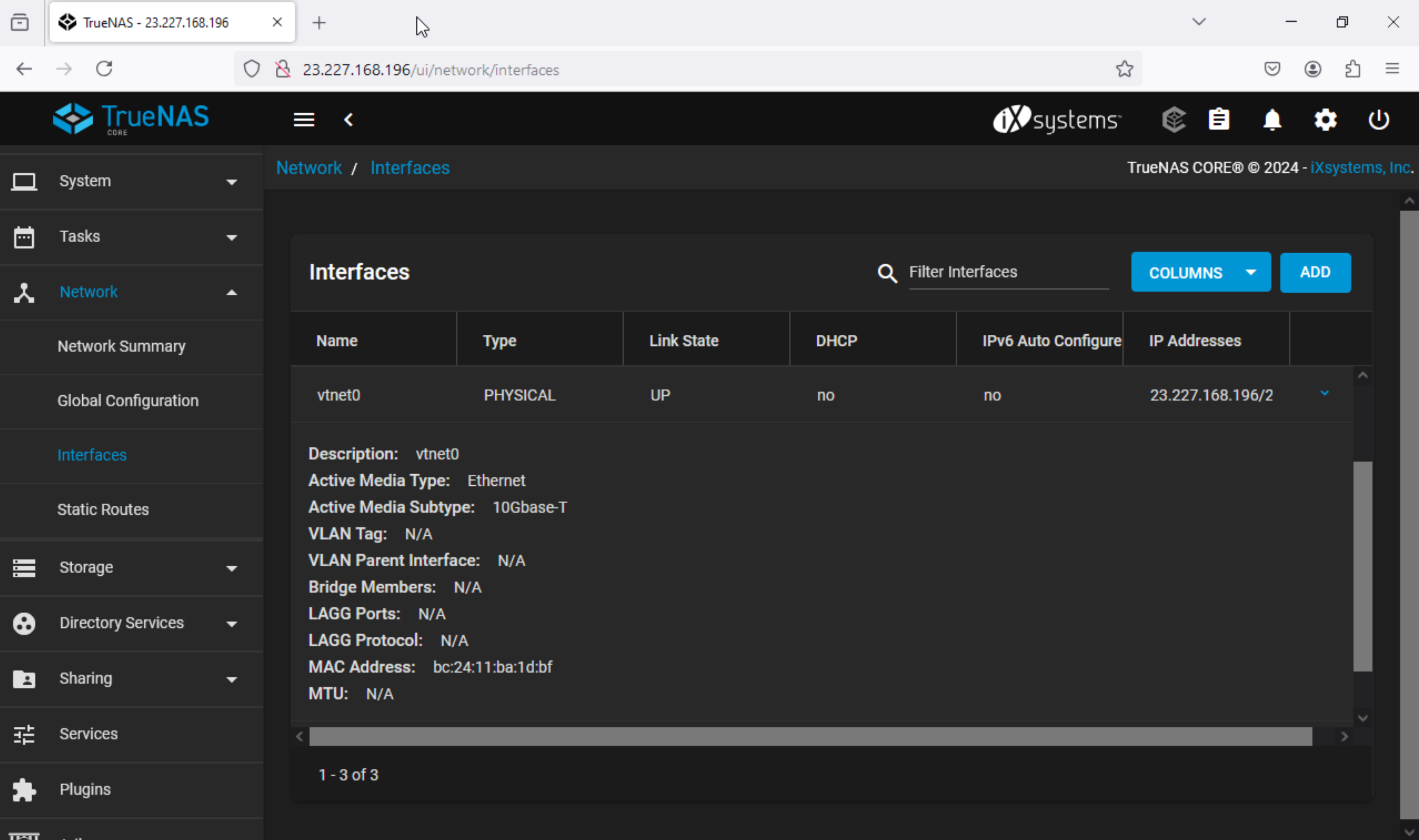This screenshot has height=840, width=1419.
Task: Click the Interfaces breadcrumb link
Action: click(410, 168)
